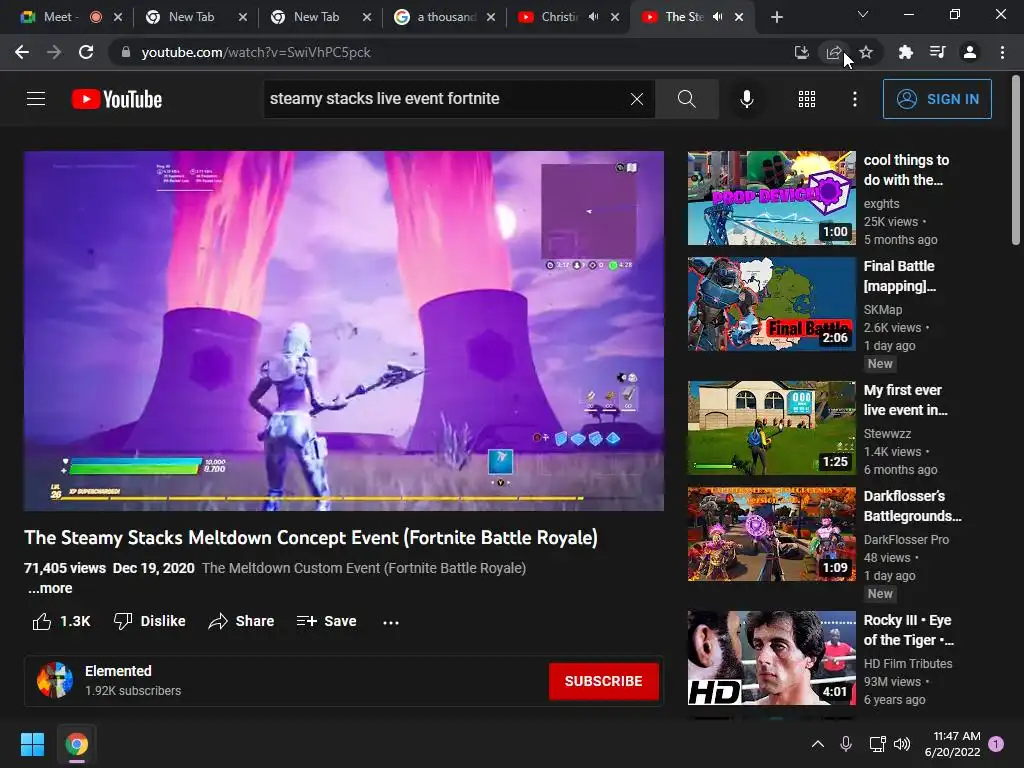The width and height of the screenshot is (1024, 768).
Task: Reload the page with the refresh icon
Action: pos(86,52)
